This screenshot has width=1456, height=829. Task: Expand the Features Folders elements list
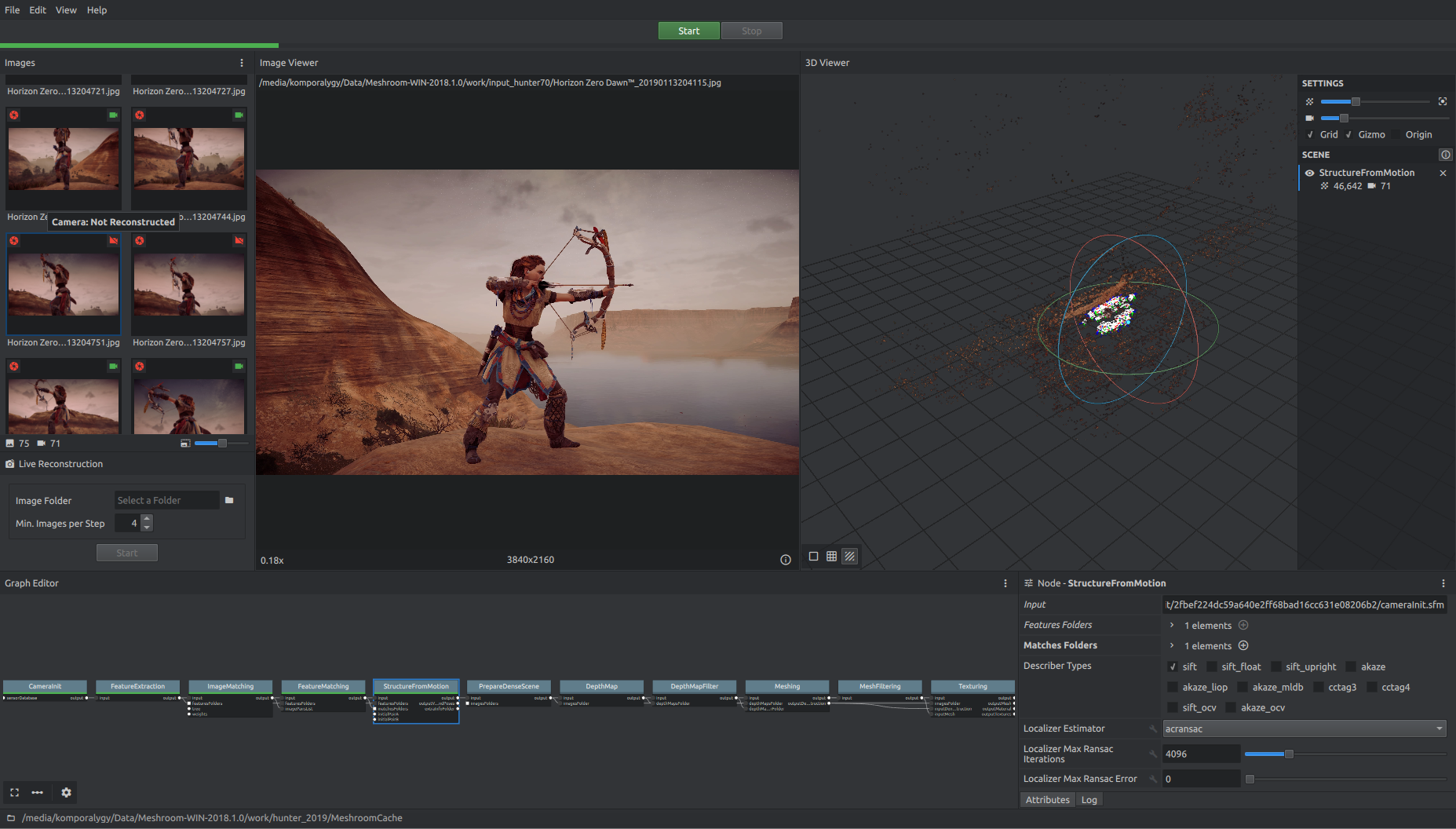1172,626
